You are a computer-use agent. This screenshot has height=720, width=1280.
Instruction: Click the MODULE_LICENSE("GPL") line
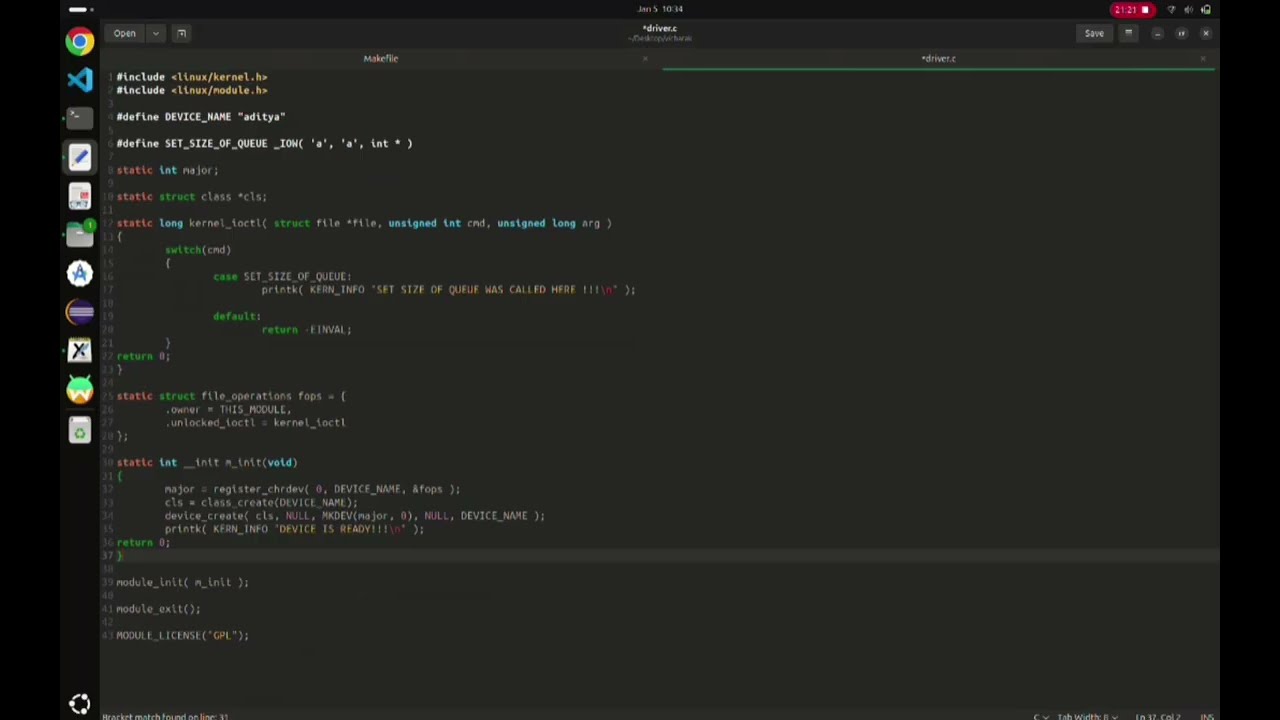coord(182,635)
